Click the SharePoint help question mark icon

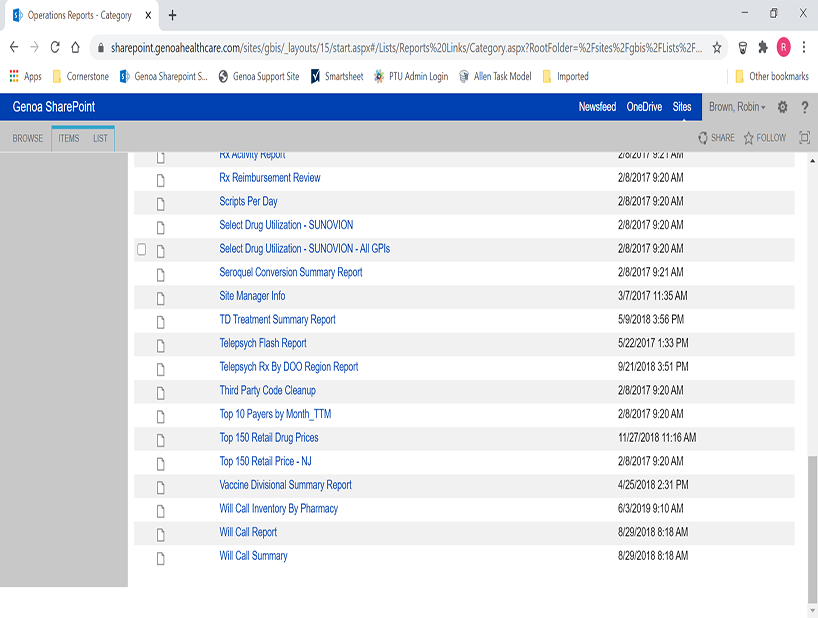[x=805, y=107]
